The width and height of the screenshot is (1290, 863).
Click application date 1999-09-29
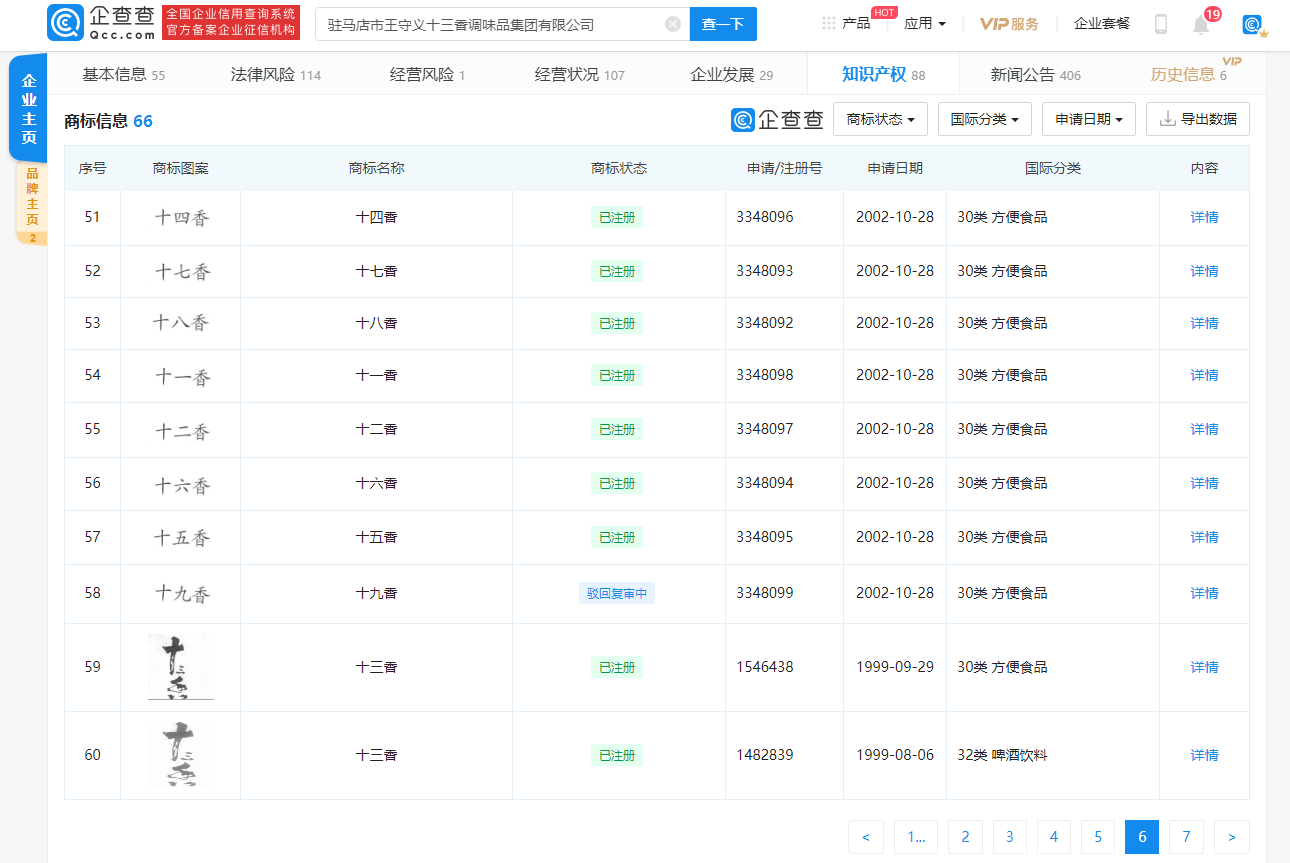pyautogui.click(x=895, y=667)
